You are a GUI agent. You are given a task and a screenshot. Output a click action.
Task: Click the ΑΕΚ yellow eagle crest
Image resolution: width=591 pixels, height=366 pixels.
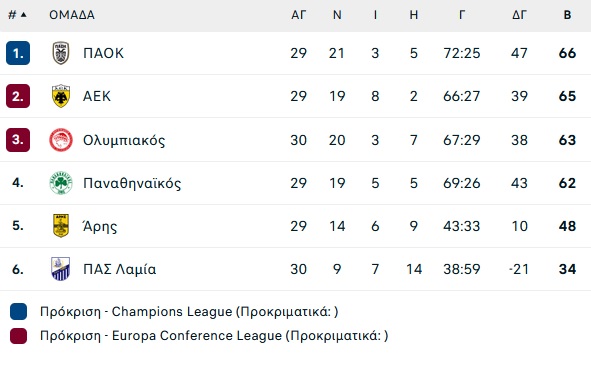(61, 96)
